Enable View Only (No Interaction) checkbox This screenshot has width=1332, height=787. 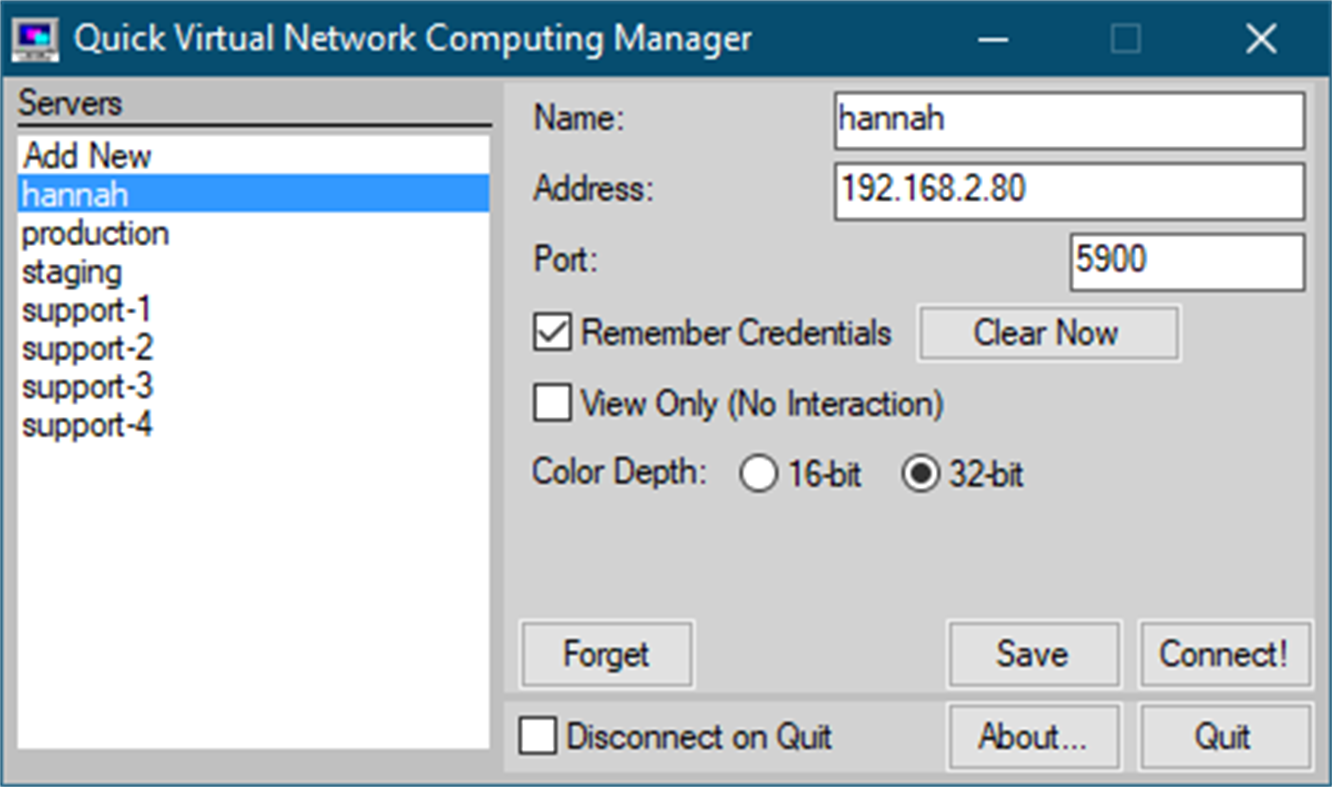tap(553, 404)
